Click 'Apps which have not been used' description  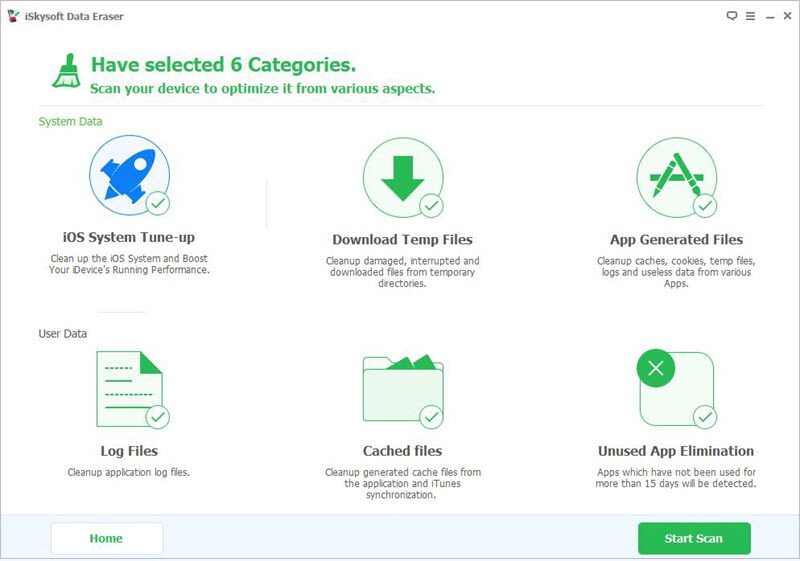[x=676, y=478]
